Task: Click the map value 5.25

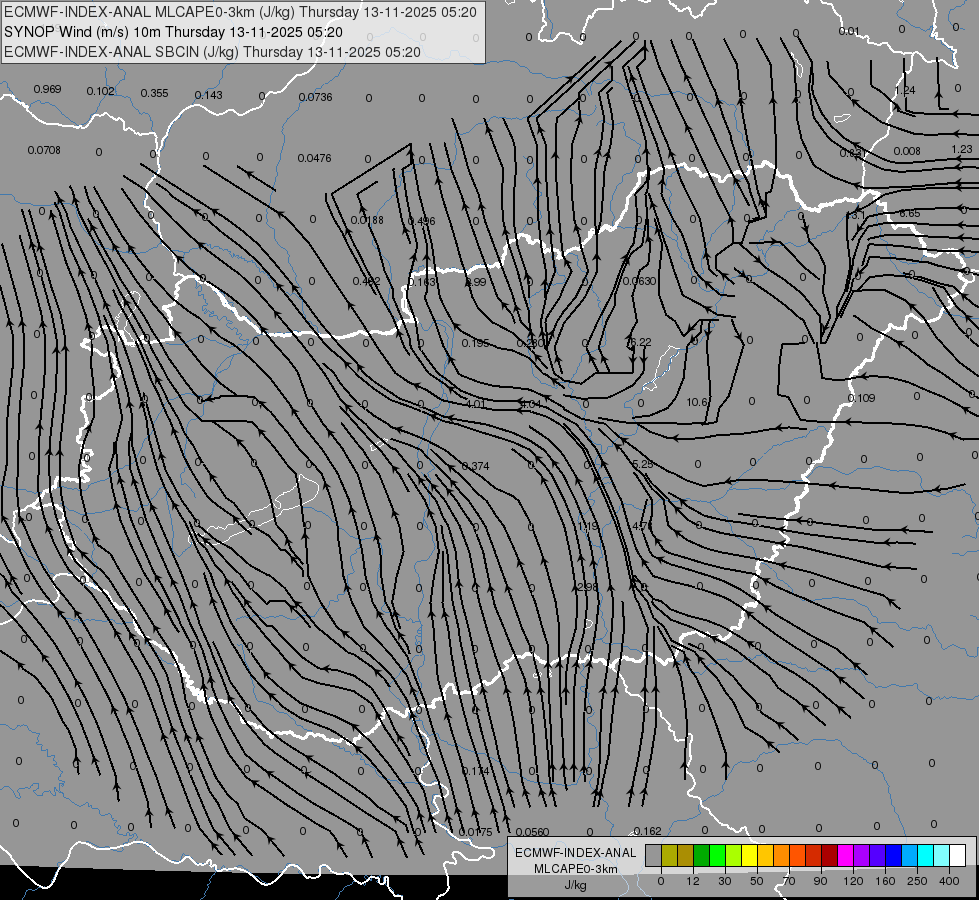Action: pos(642,464)
